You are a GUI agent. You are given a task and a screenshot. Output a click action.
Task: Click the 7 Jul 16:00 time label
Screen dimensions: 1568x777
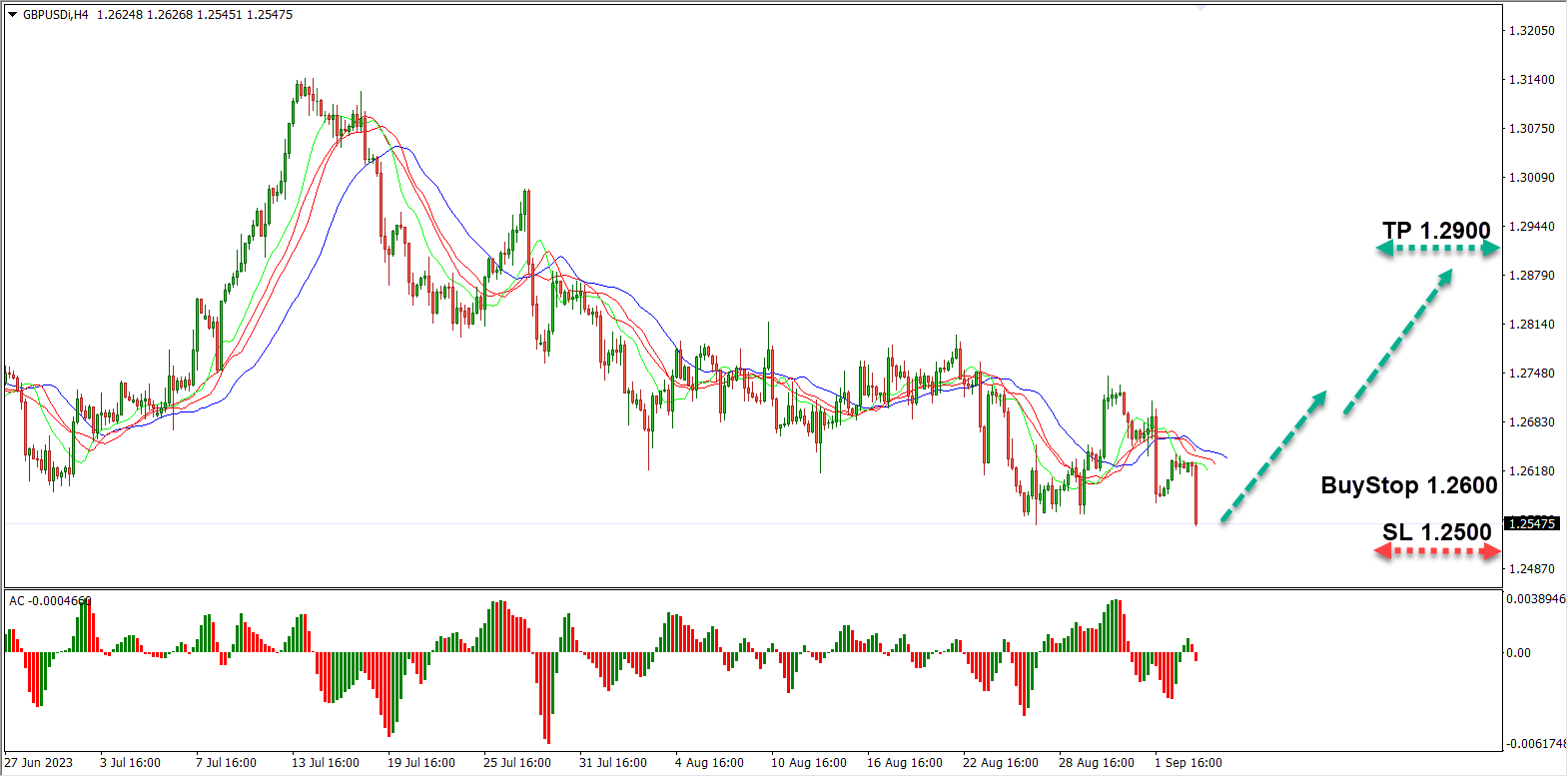226,763
